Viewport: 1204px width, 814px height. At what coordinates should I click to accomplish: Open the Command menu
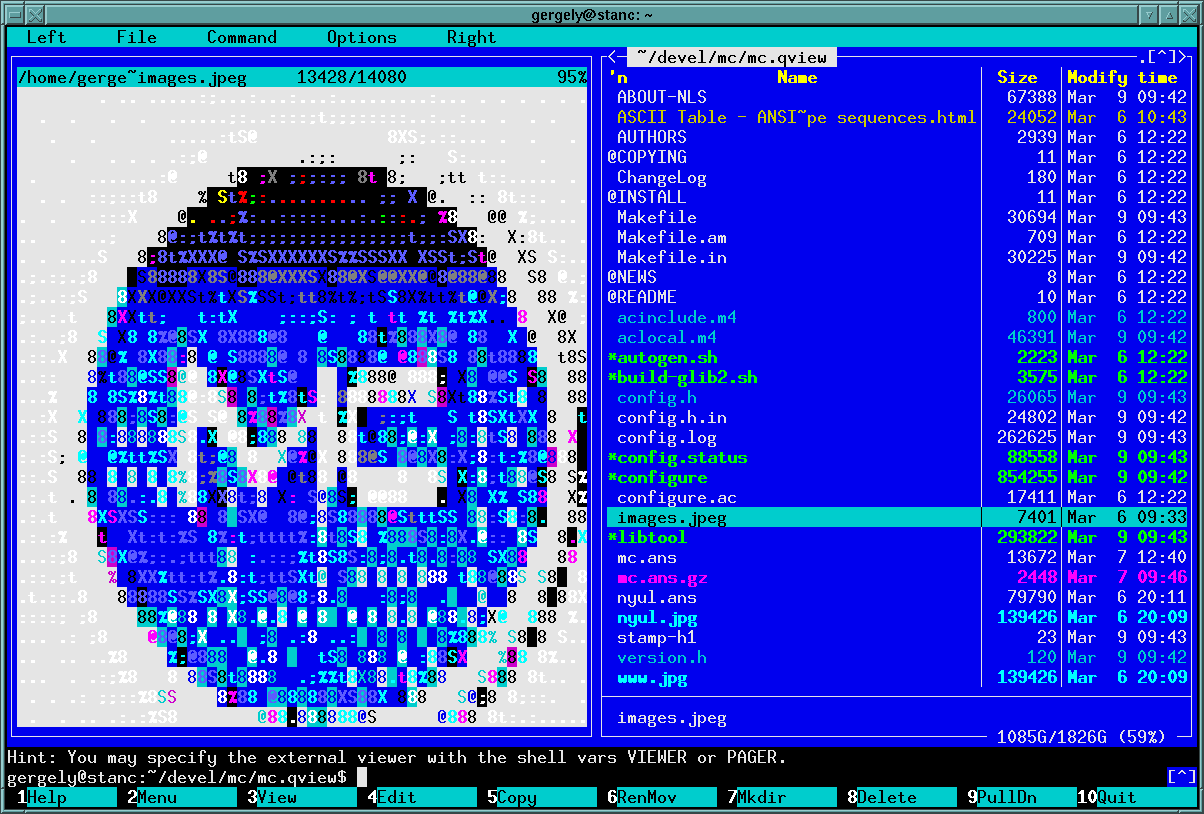point(241,37)
